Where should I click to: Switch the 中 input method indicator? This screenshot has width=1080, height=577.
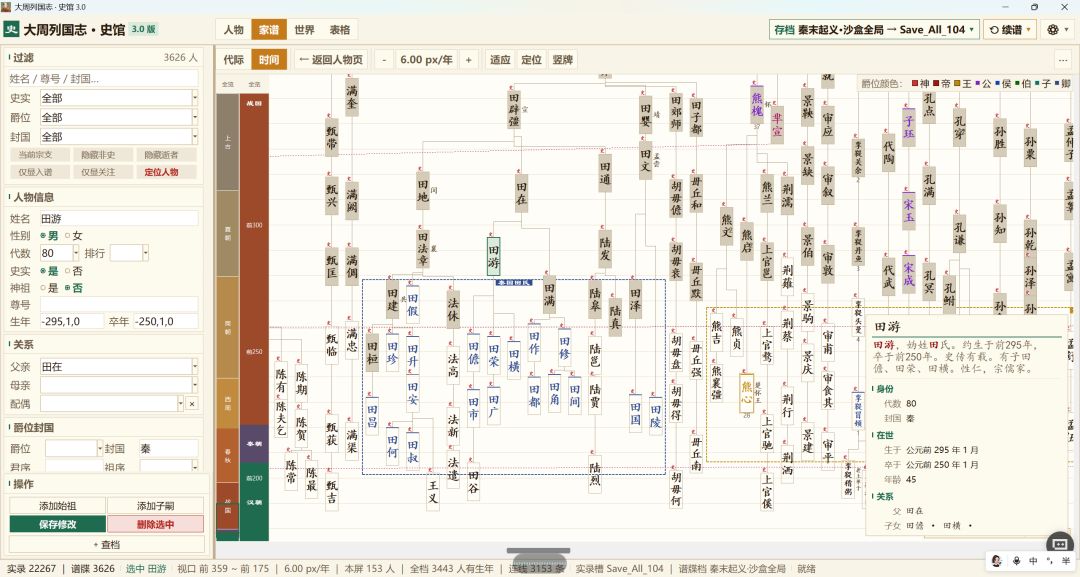[1033, 561]
